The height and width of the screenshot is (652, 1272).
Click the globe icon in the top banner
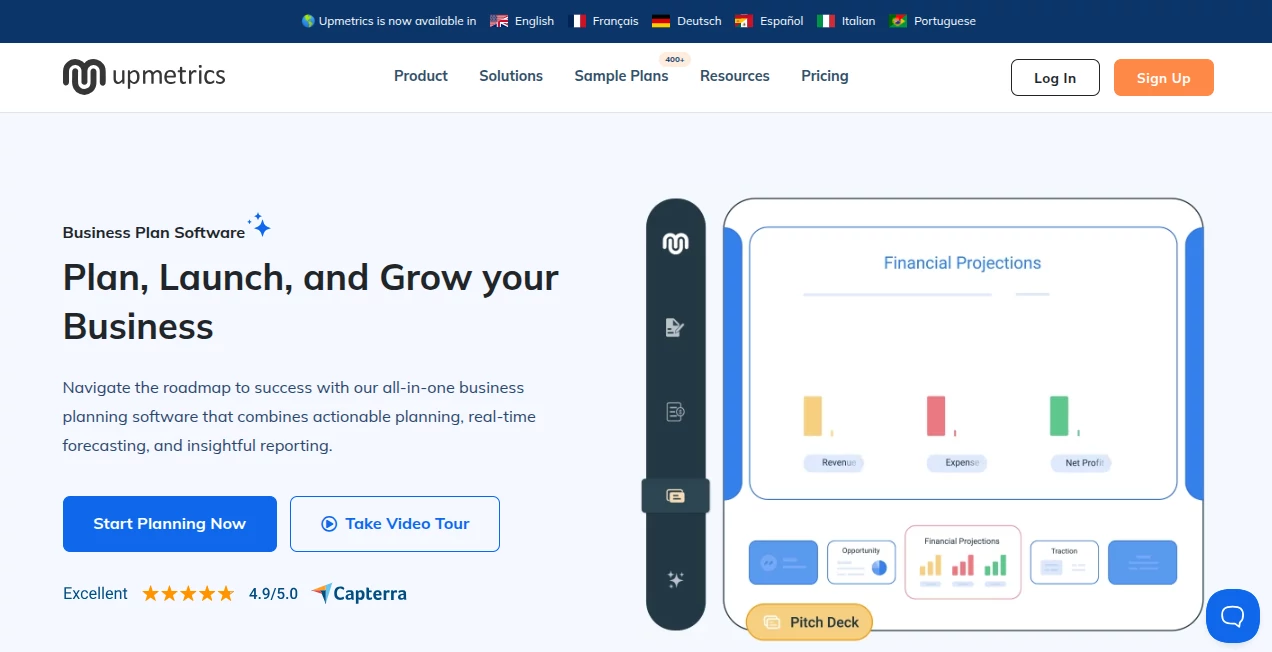[x=303, y=20]
